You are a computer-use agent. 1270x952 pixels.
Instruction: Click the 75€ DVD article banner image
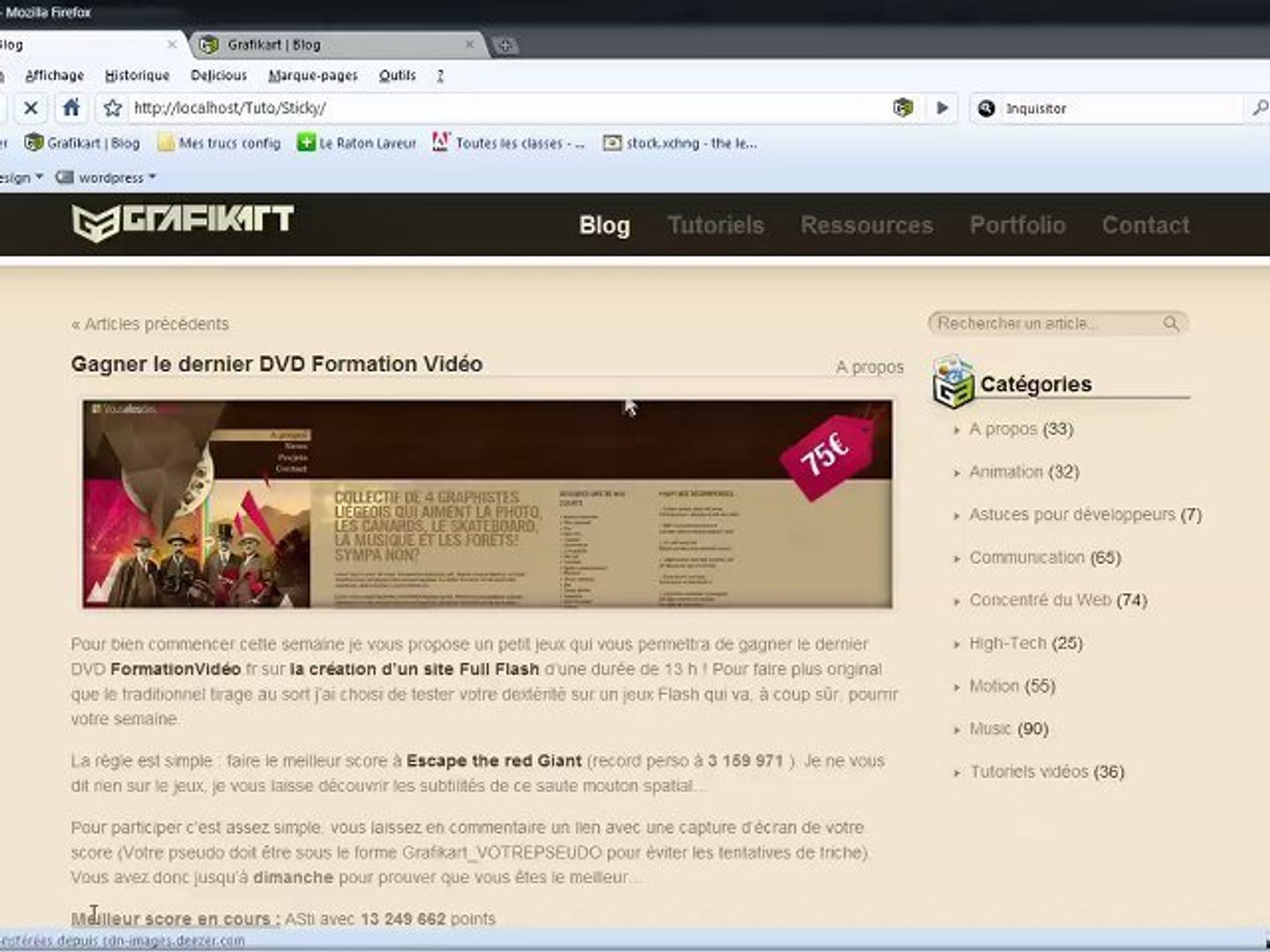tap(487, 504)
